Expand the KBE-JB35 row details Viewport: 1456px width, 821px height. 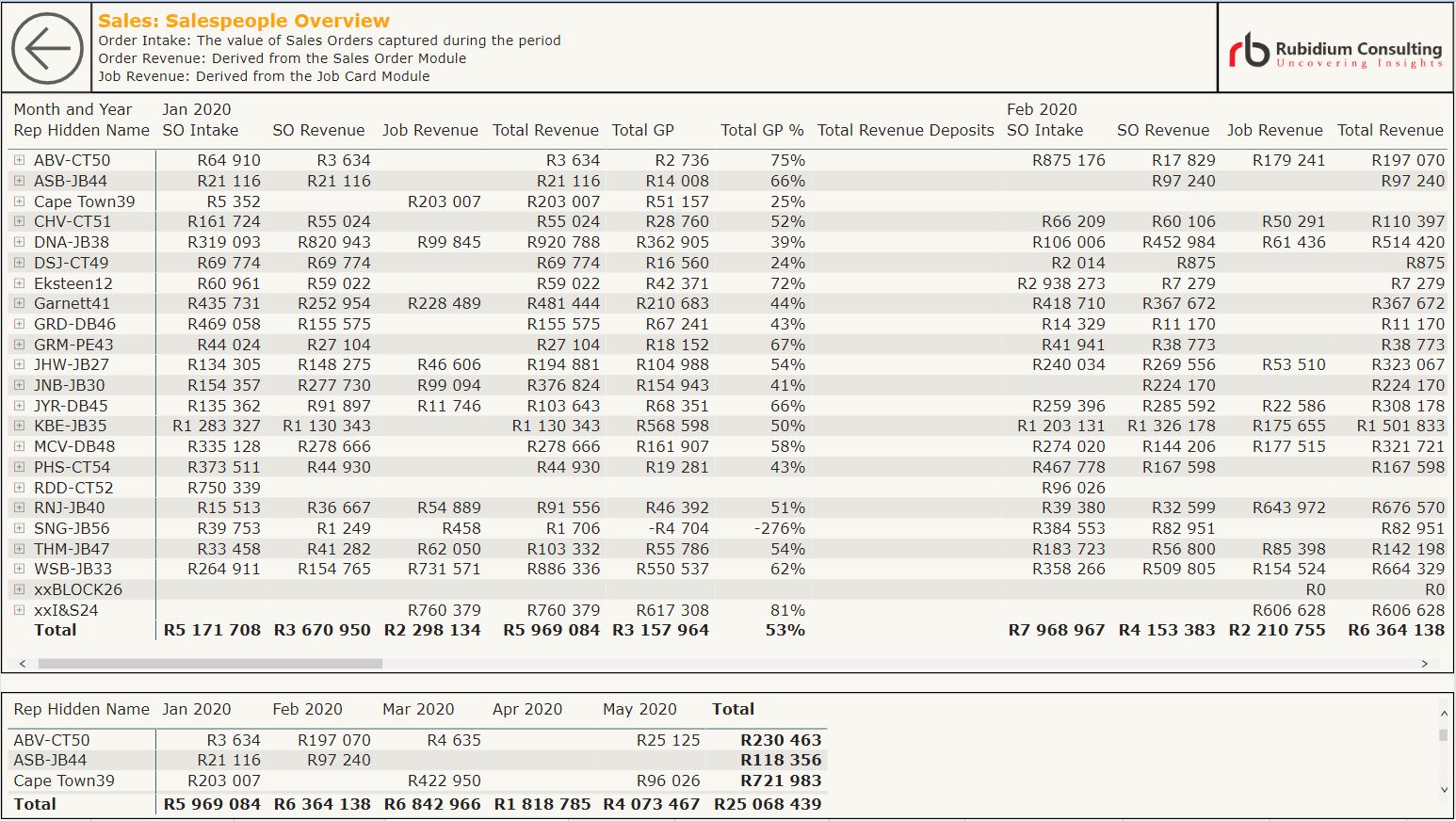pyautogui.click(x=19, y=426)
